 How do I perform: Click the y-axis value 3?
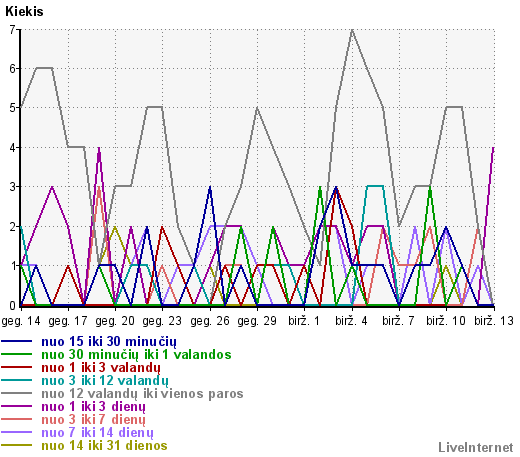(x=12, y=187)
